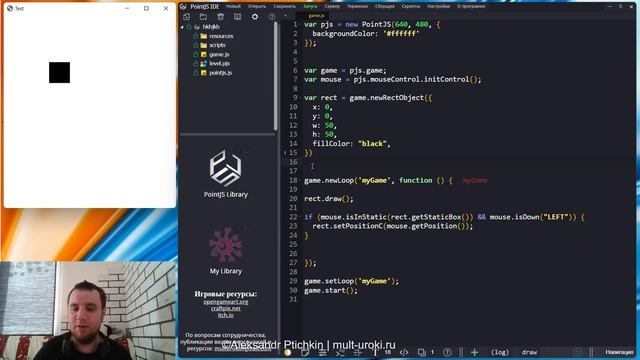640x360 pixels.
Task: Open the Настройки menu
Action: click(x=438, y=7)
